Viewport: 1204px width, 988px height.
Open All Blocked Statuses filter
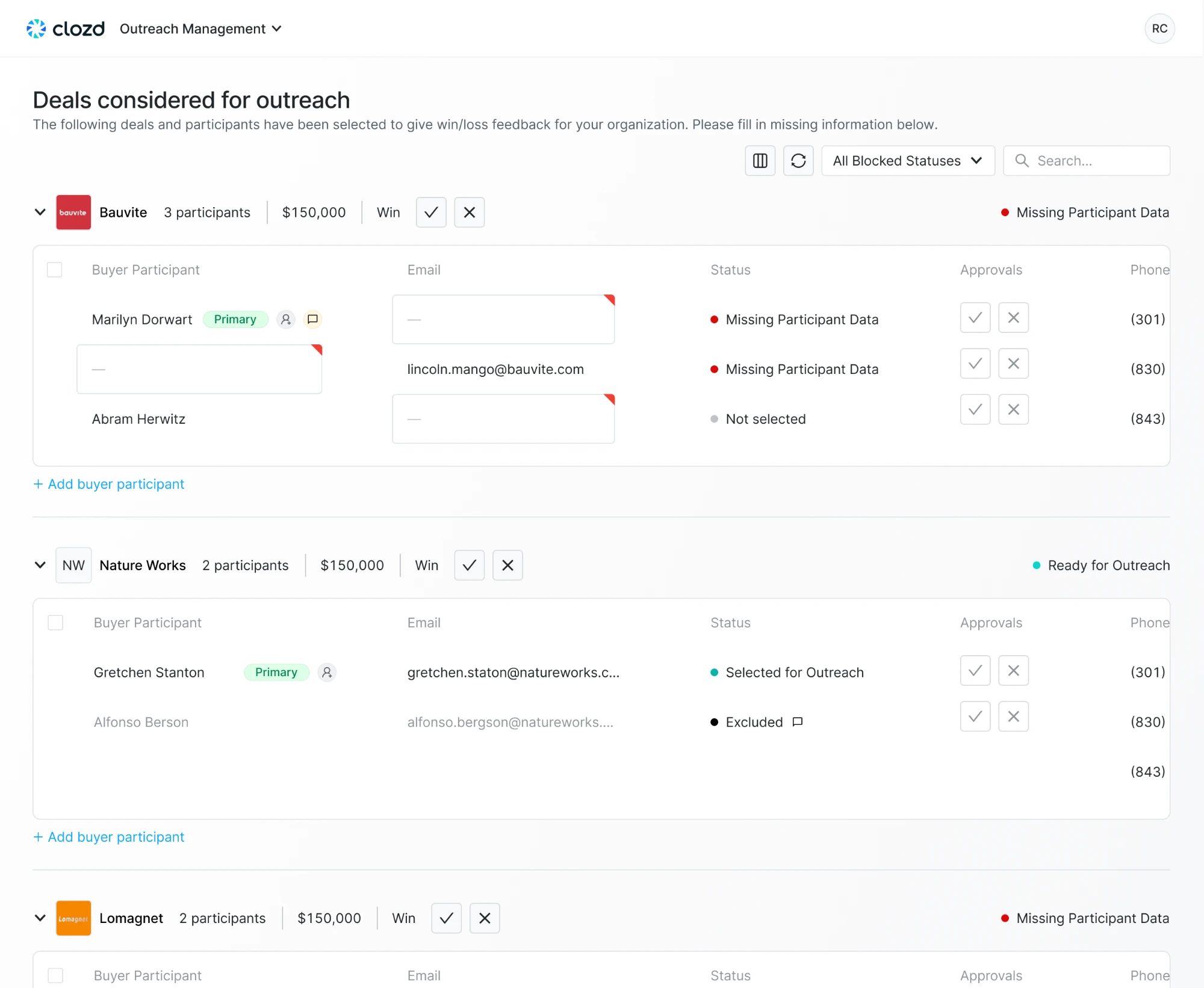pos(908,161)
